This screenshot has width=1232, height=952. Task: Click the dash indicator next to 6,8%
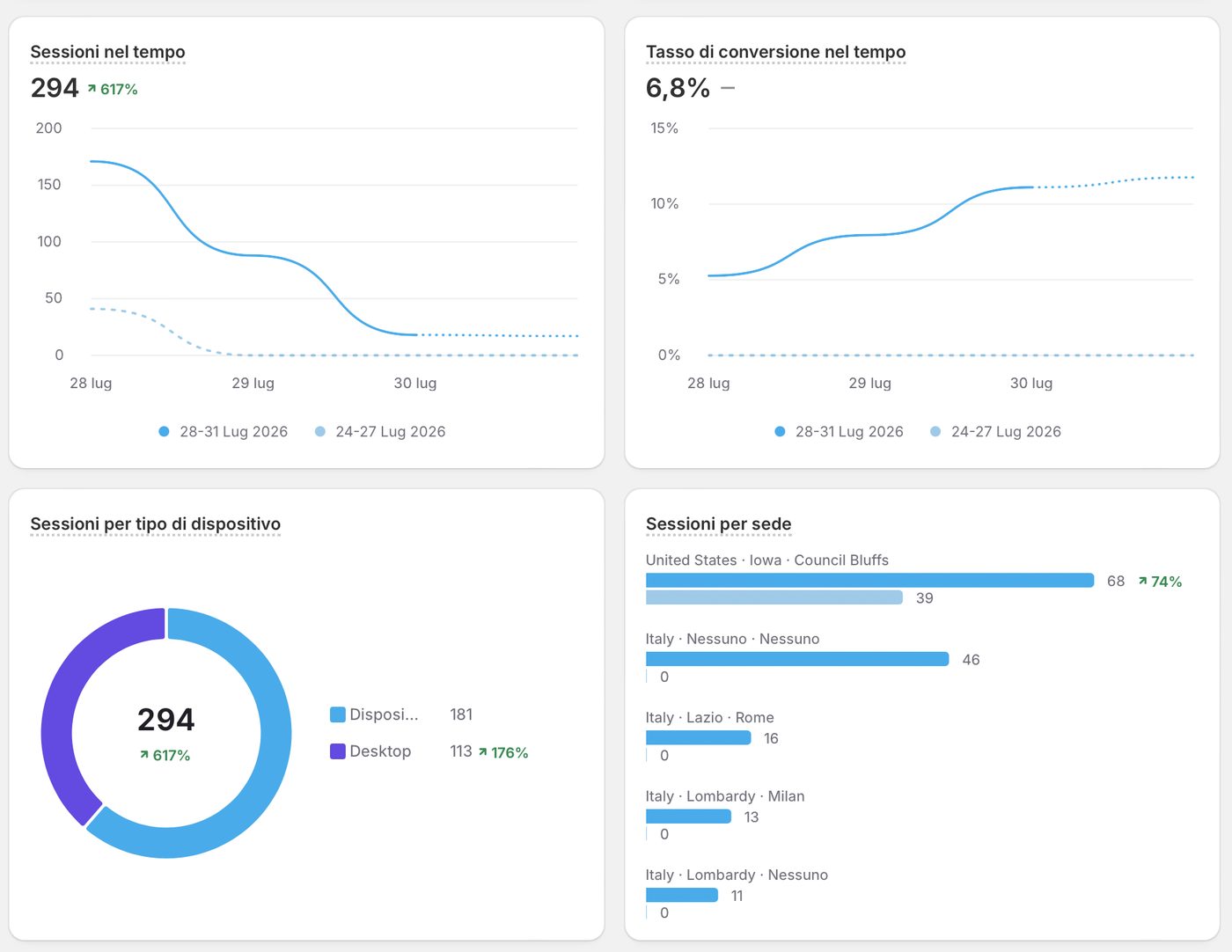pyautogui.click(x=728, y=88)
